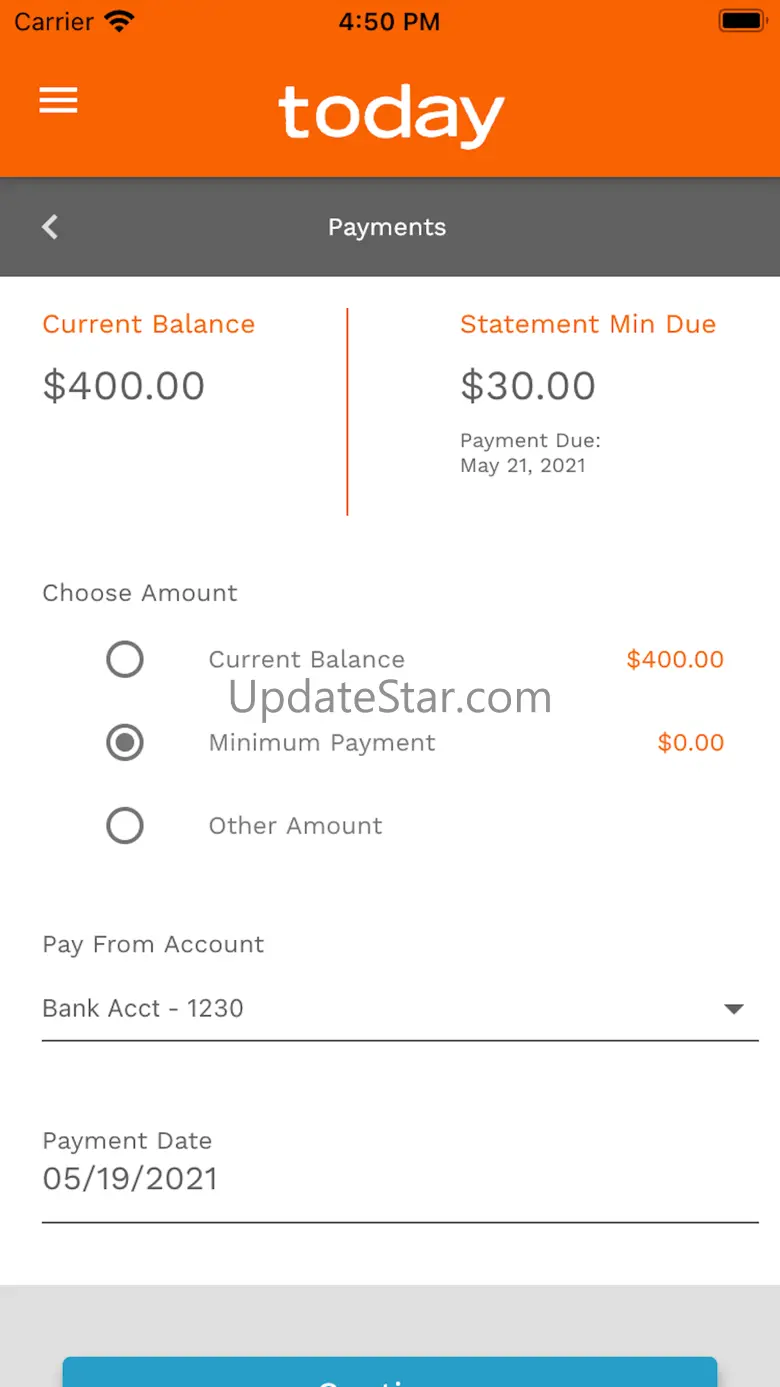Select the Minimum Payment radio button

(x=125, y=743)
